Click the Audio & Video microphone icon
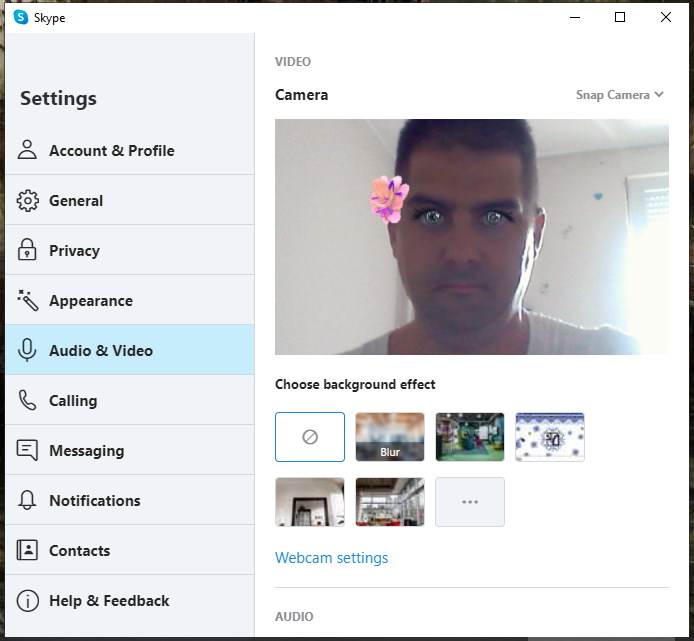694x641 pixels. (x=28, y=350)
